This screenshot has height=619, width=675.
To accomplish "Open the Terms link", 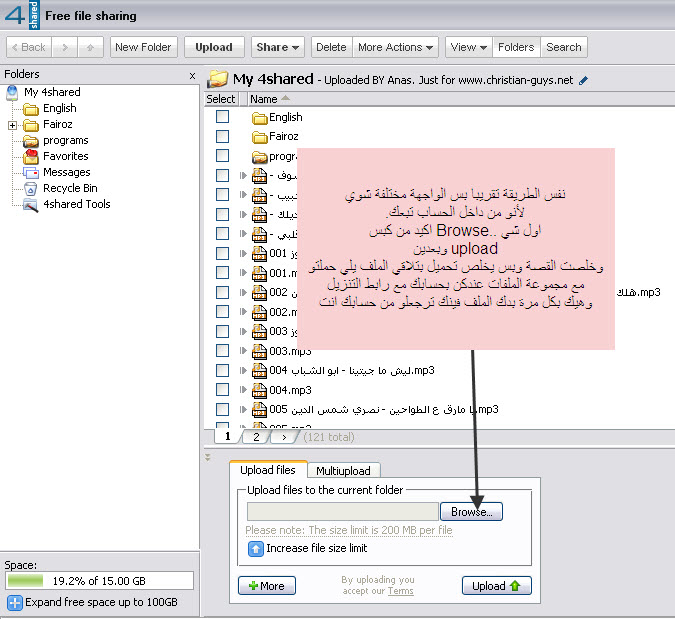I will coord(400,591).
